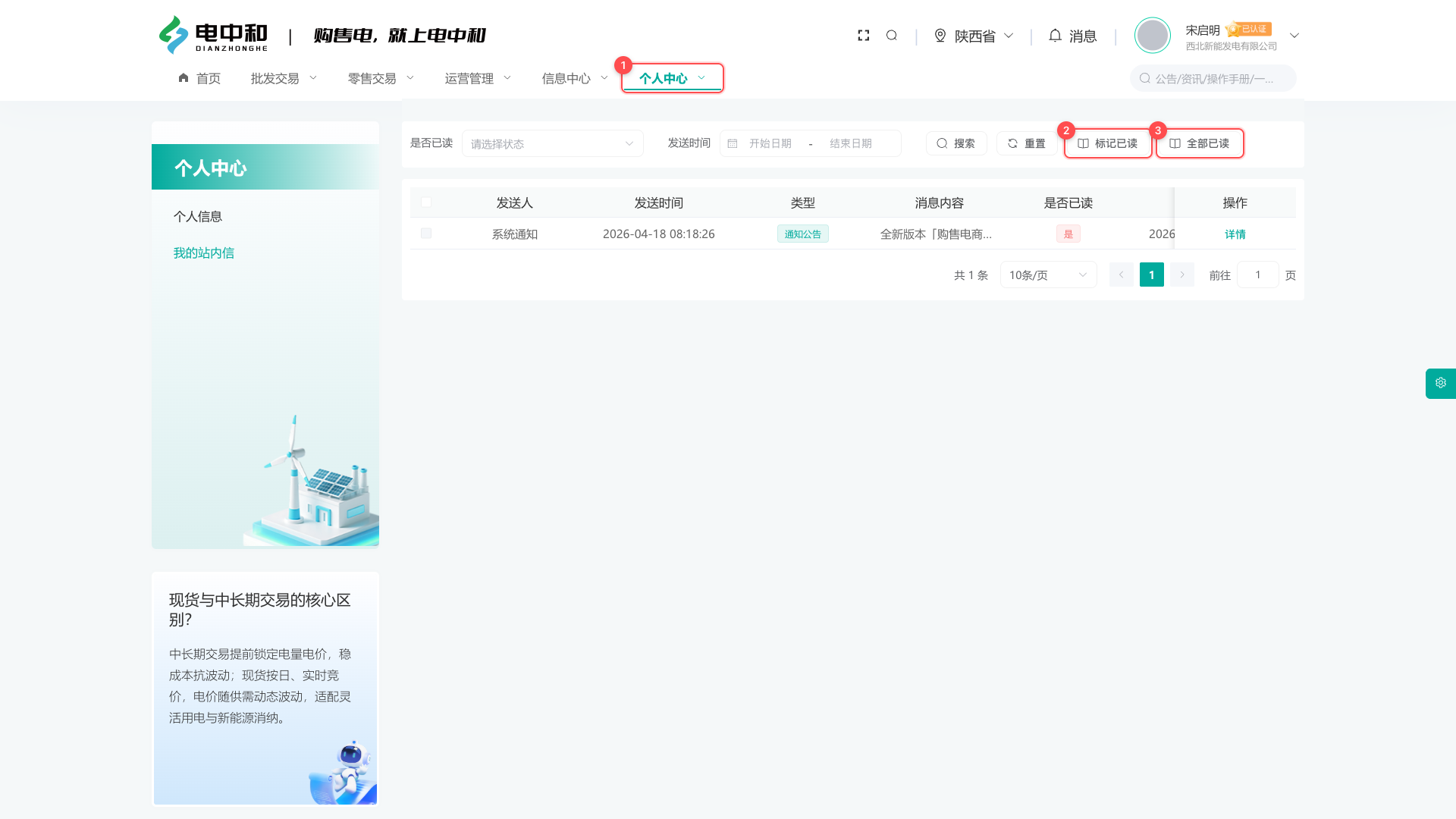The height and width of the screenshot is (819, 1456).
Task: Open 10条/页 page size dropdown
Action: pyautogui.click(x=1049, y=275)
